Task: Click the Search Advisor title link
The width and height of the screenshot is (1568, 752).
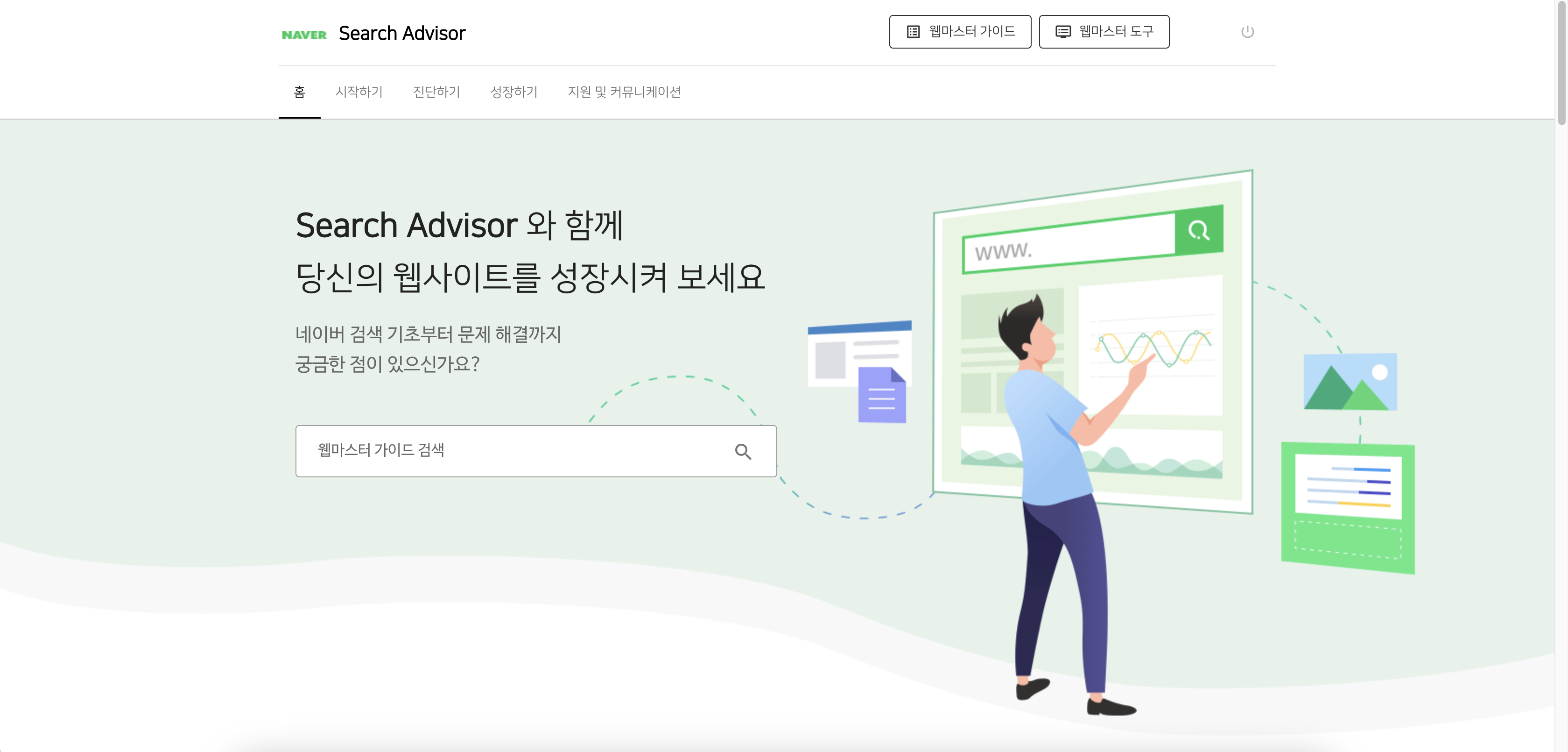Action: [x=402, y=34]
